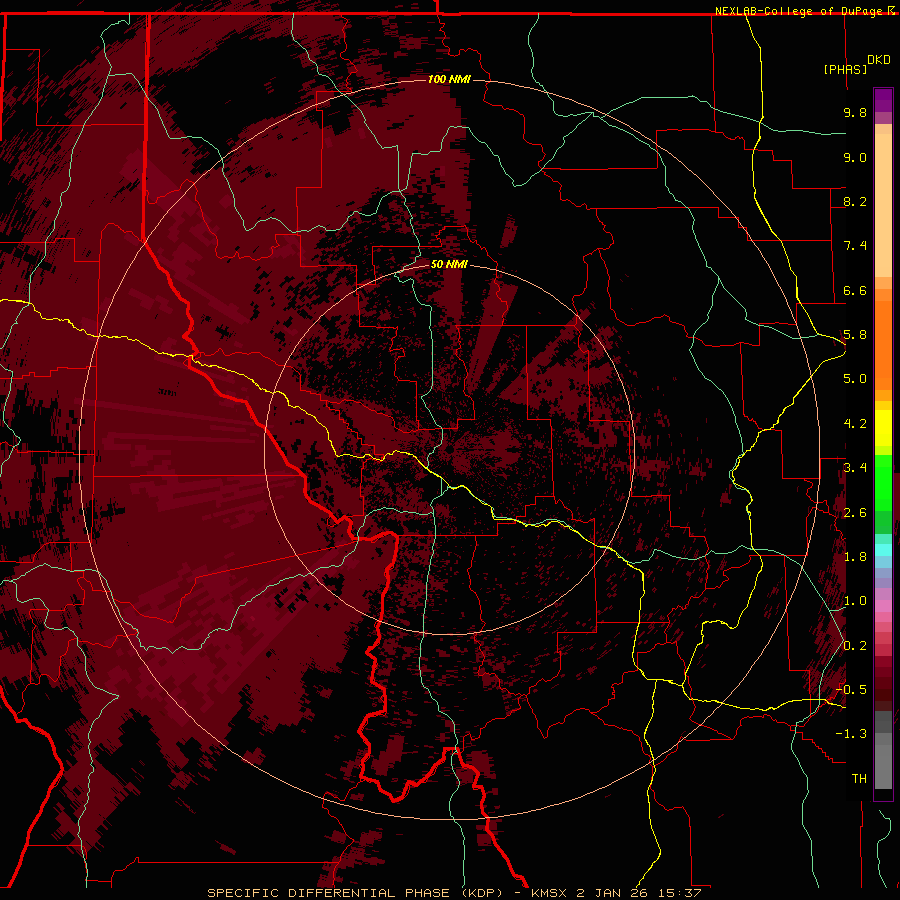Screen dimensions: 900x900
Task: Click the 5.0 scale value
Action: (855, 379)
